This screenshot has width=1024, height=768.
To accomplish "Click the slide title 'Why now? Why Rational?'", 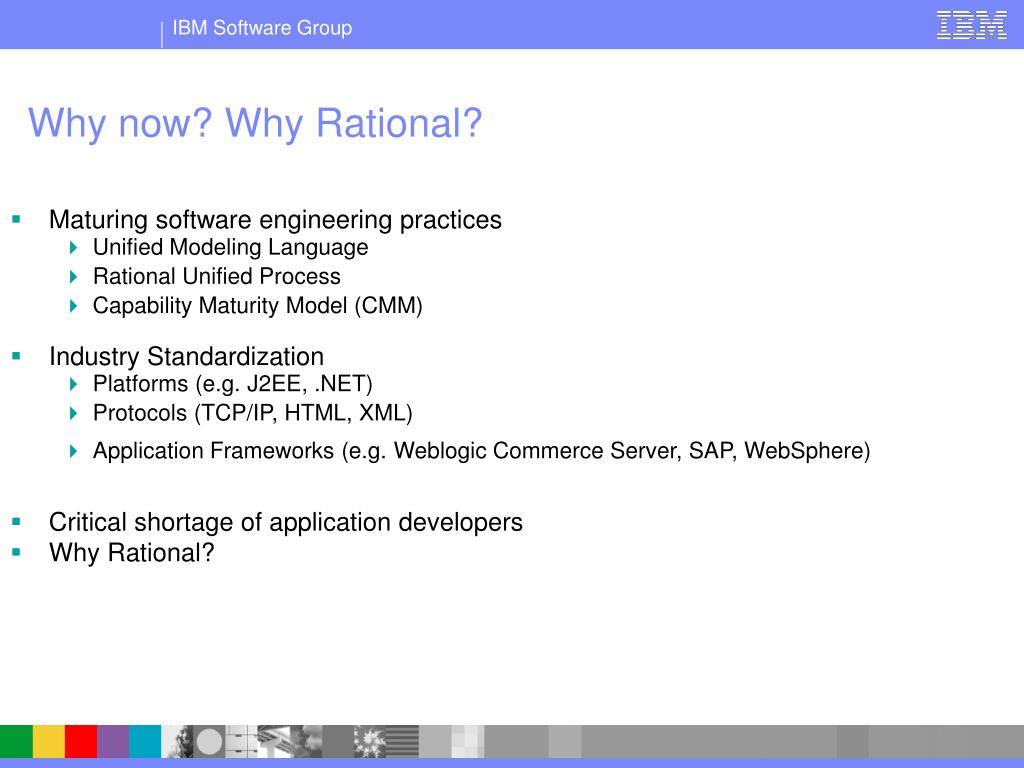I will pyautogui.click(x=255, y=123).
